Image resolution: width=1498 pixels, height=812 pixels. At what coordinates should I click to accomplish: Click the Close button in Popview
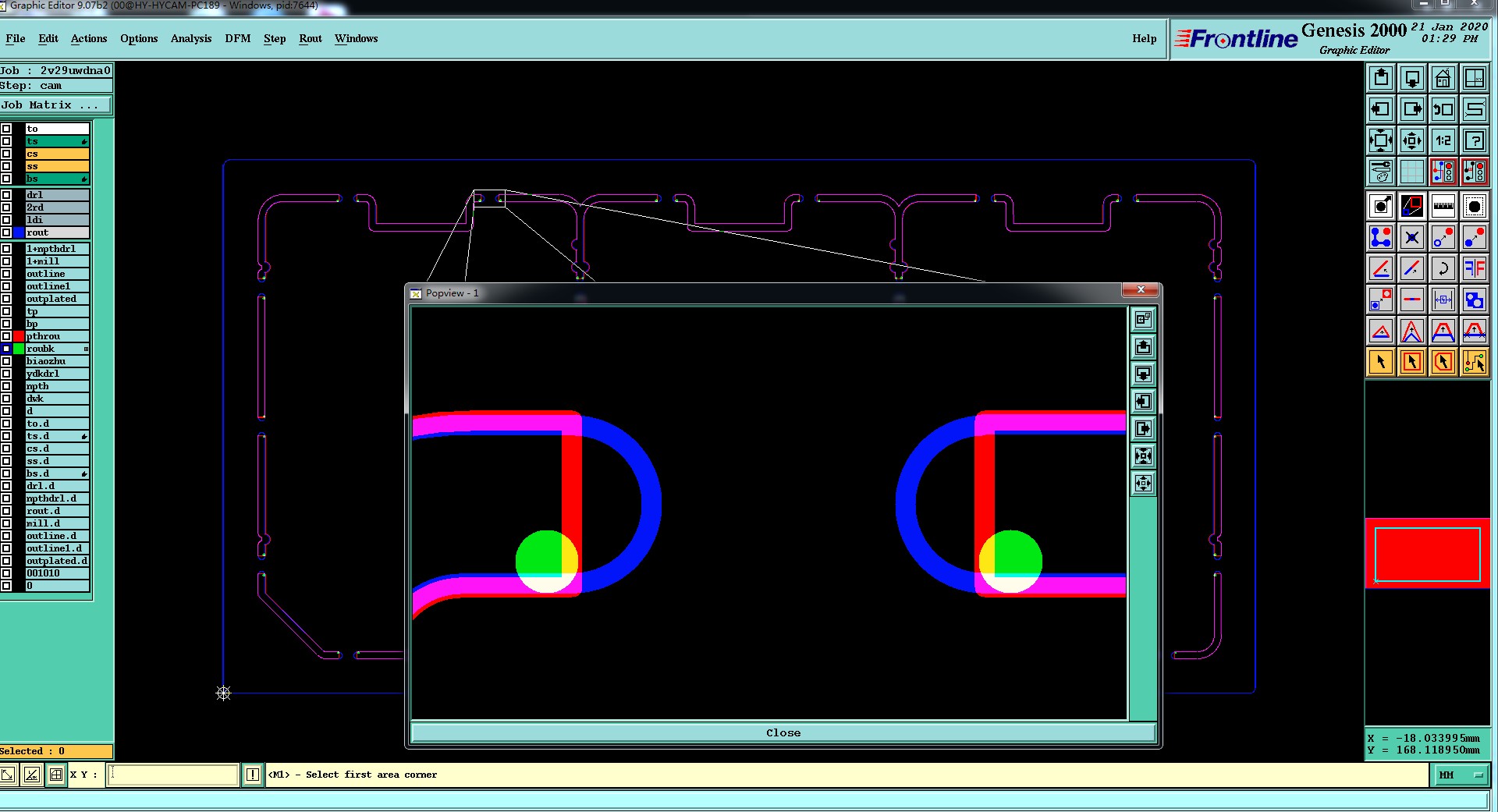pyautogui.click(x=783, y=732)
